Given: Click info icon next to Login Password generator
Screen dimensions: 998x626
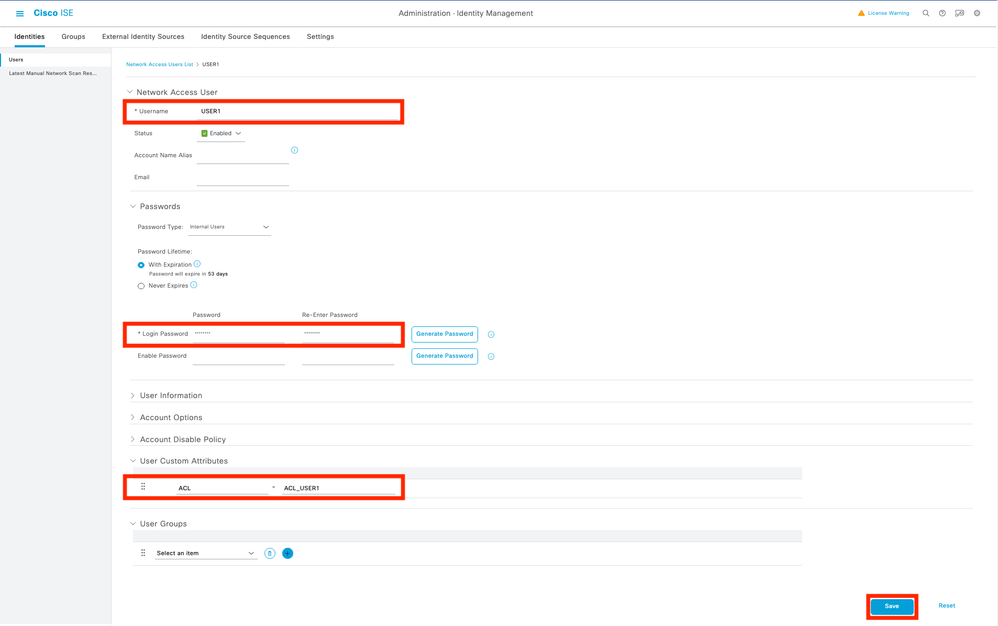Looking at the screenshot, I should coord(491,334).
